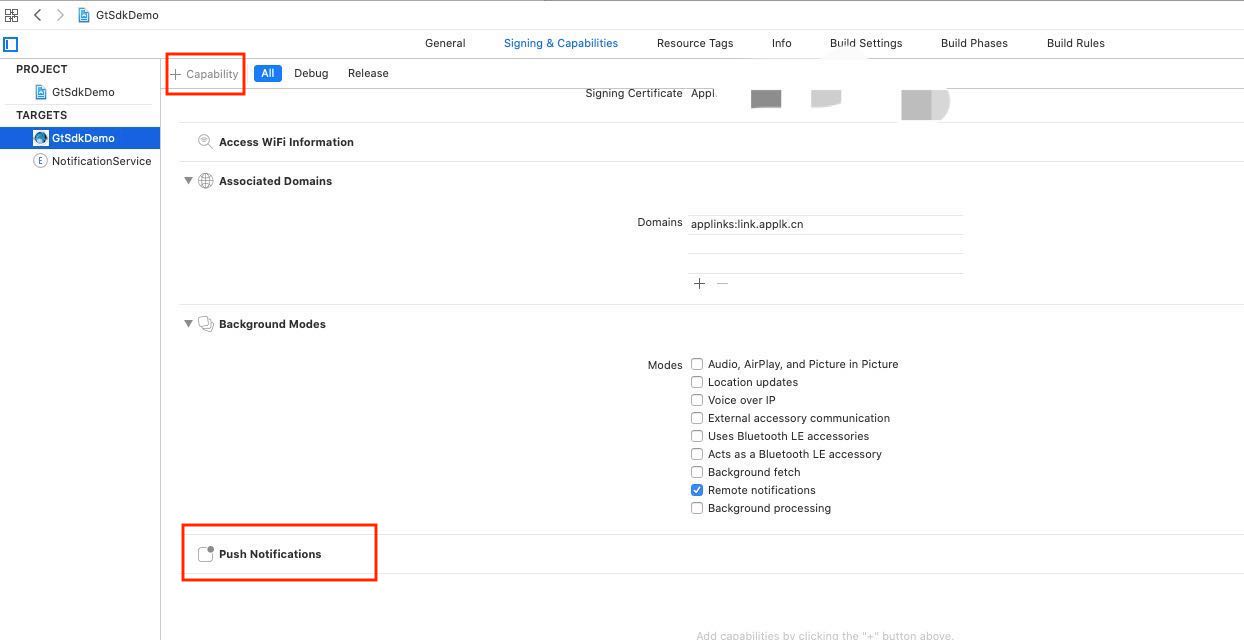Click the GtSdkDemo project file icon
Image resolution: width=1244 pixels, height=640 pixels.
(x=41, y=92)
